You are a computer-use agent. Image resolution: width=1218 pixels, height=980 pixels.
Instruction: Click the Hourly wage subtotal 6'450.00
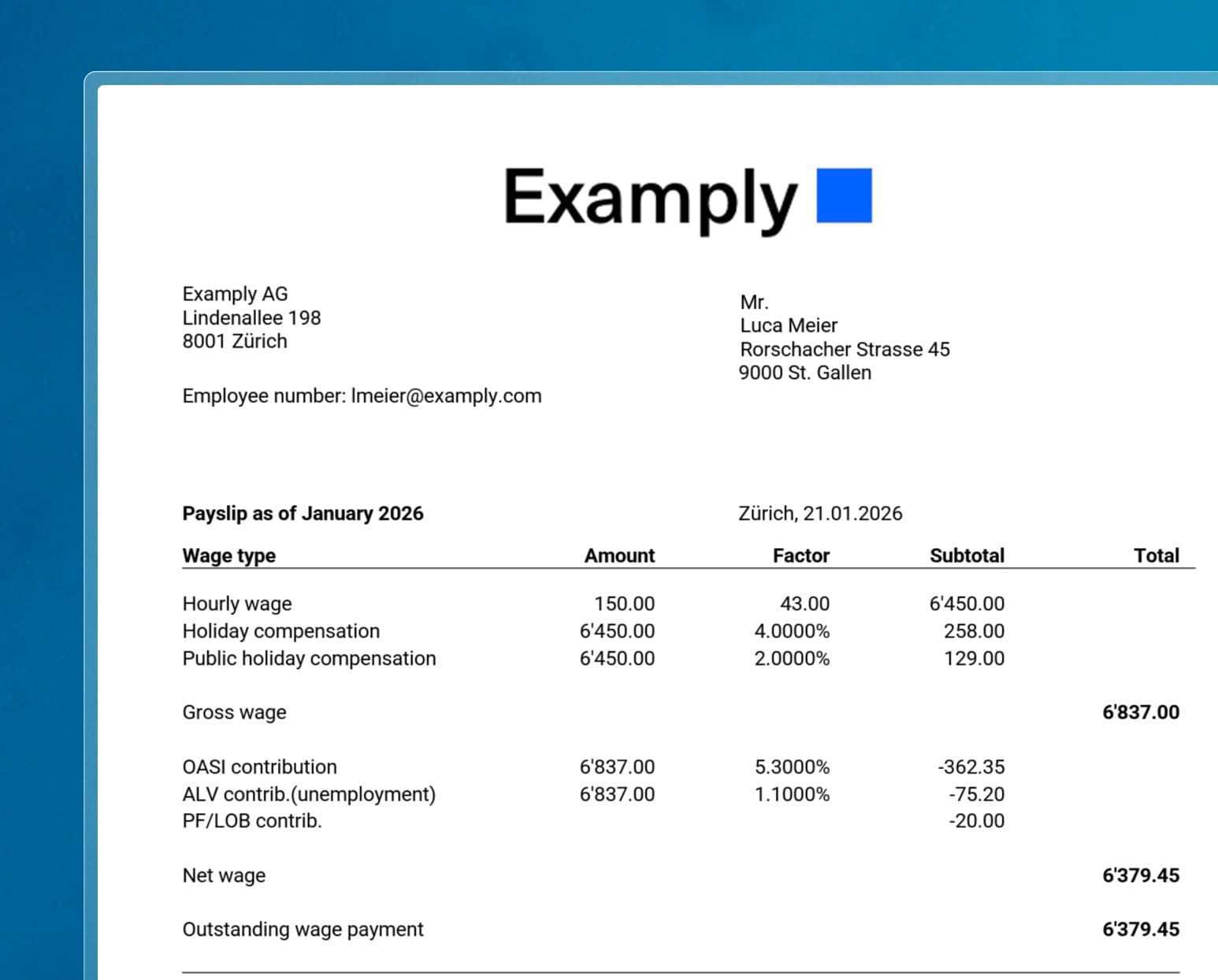point(967,603)
